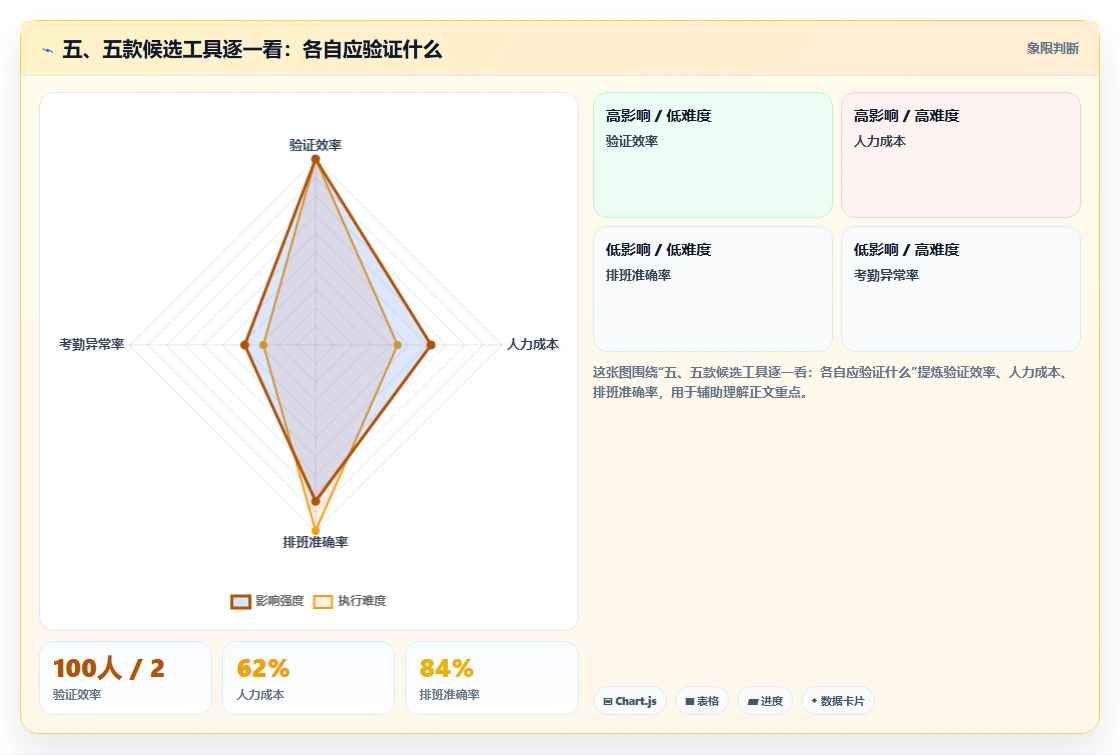Select the 高影响 / 低难度 quadrant card
This screenshot has height=755, width=1120.
click(x=713, y=155)
